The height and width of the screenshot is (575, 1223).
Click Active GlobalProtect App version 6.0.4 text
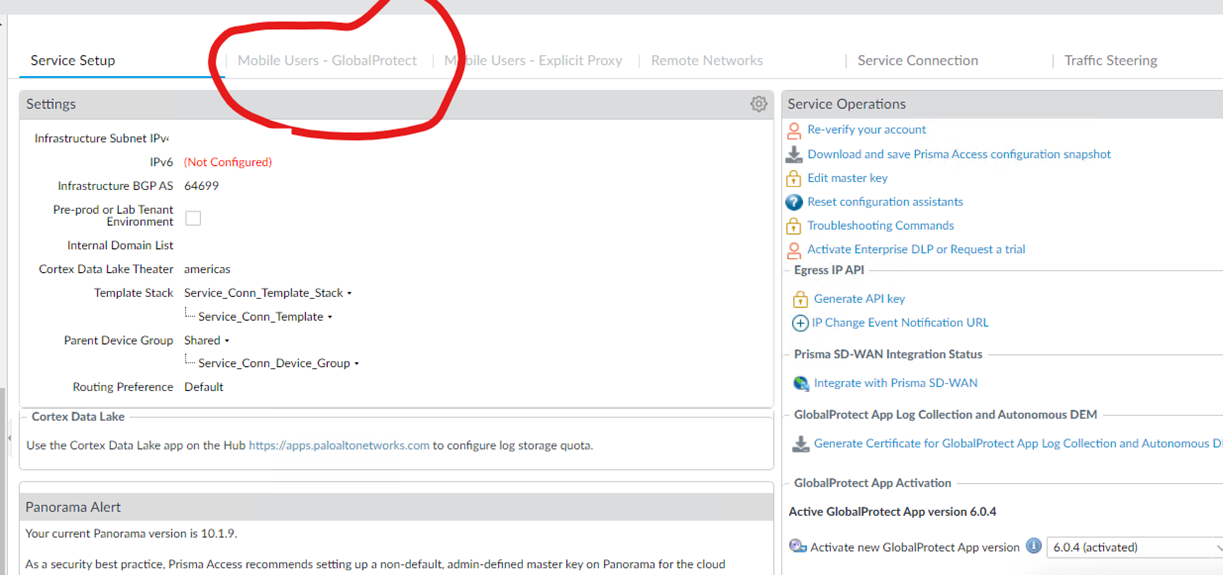(x=892, y=512)
